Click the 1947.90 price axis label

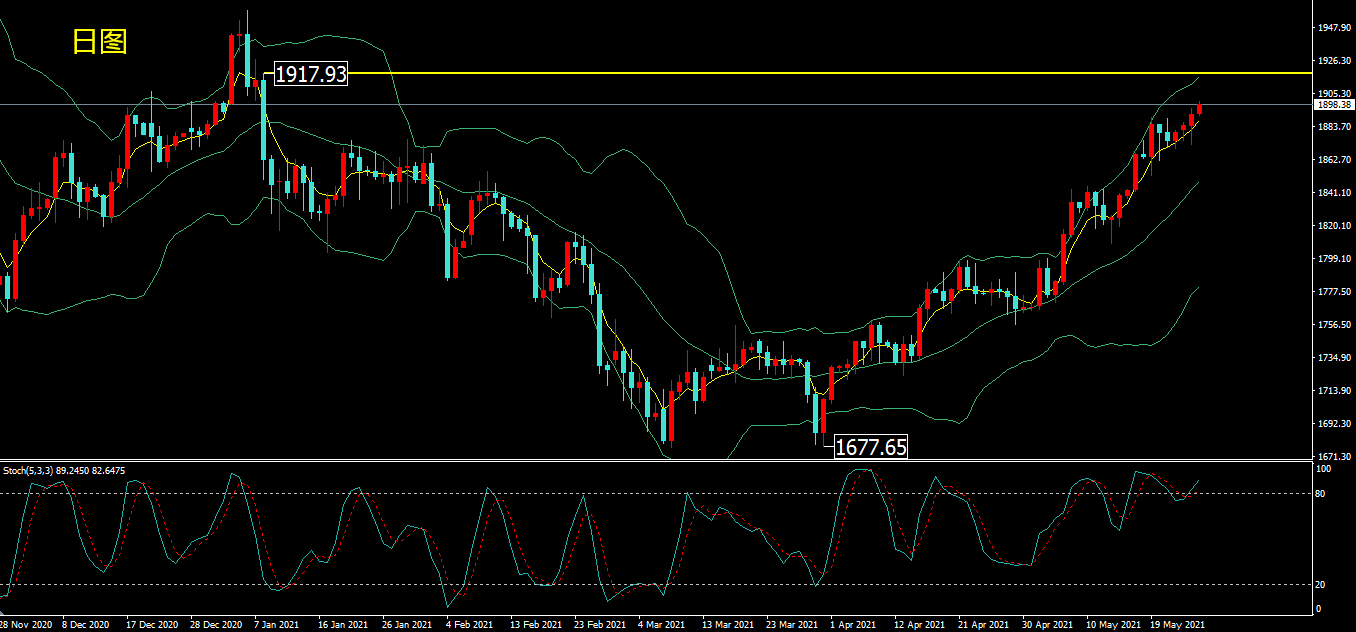click(x=1335, y=28)
